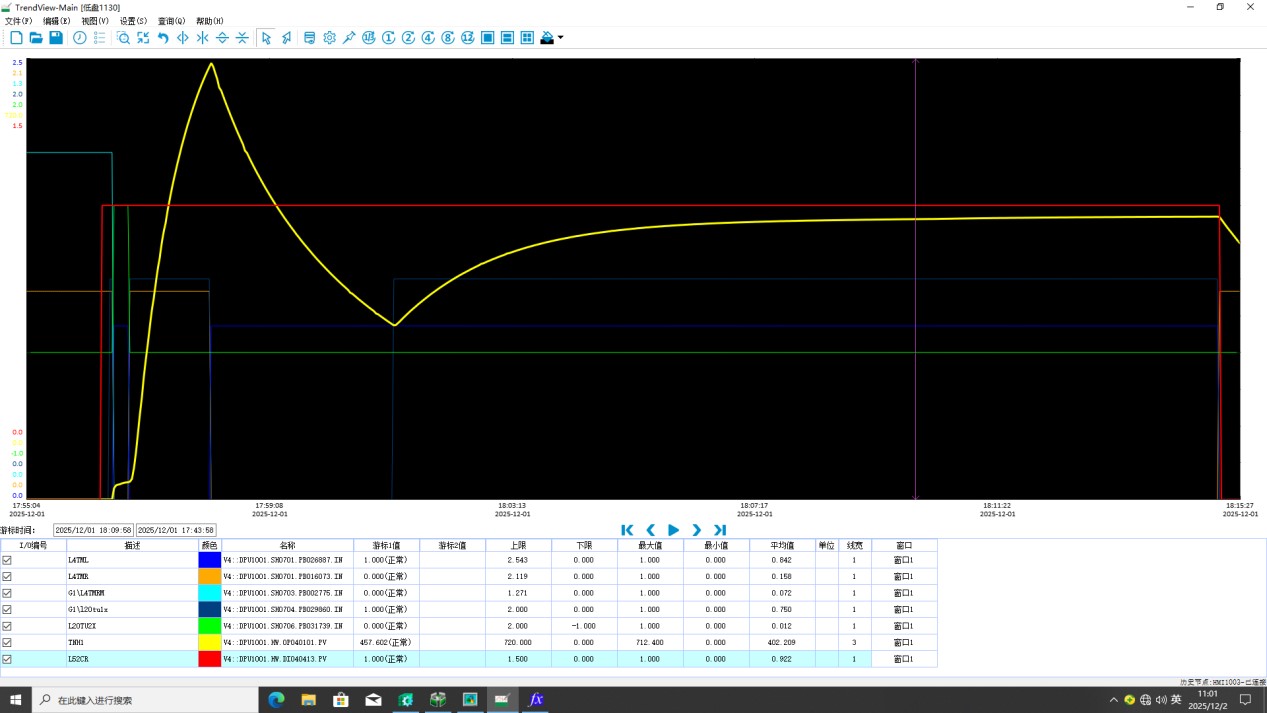This screenshot has width=1267, height=713.
Task: Click the pin toolbar icon
Action: (x=349, y=38)
